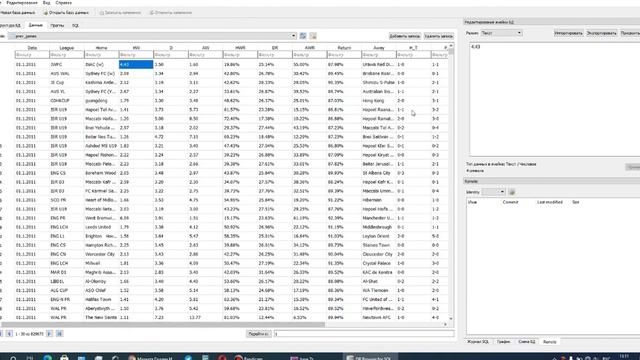Switch to the Pragmas tab
The width and height of the screenshot is (640, 360).
57,25
